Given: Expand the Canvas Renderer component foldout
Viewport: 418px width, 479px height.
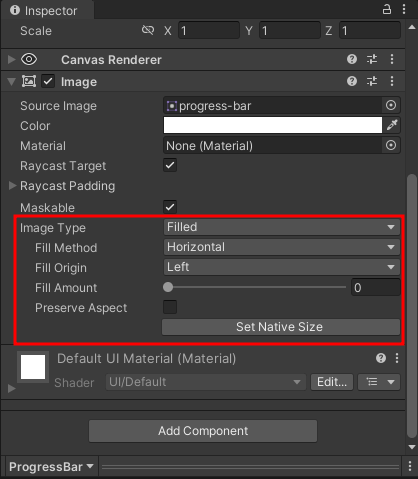Looking at the screenshot, I should [12, 59].
